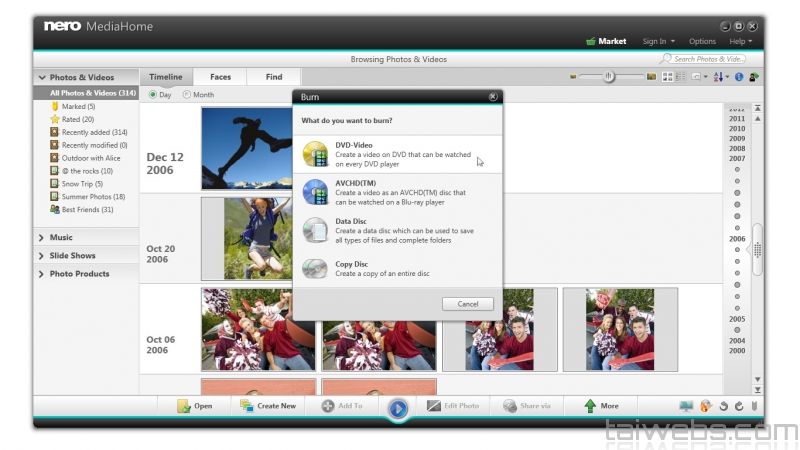Select the Day radio button
800x450 pixels.
point(153,95)
